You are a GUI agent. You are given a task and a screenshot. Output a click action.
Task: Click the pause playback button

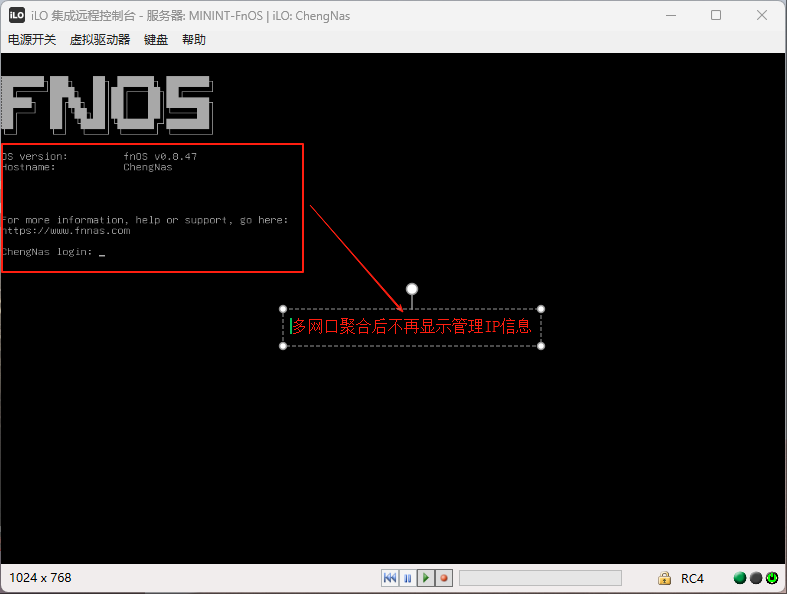tap(408, 578)
